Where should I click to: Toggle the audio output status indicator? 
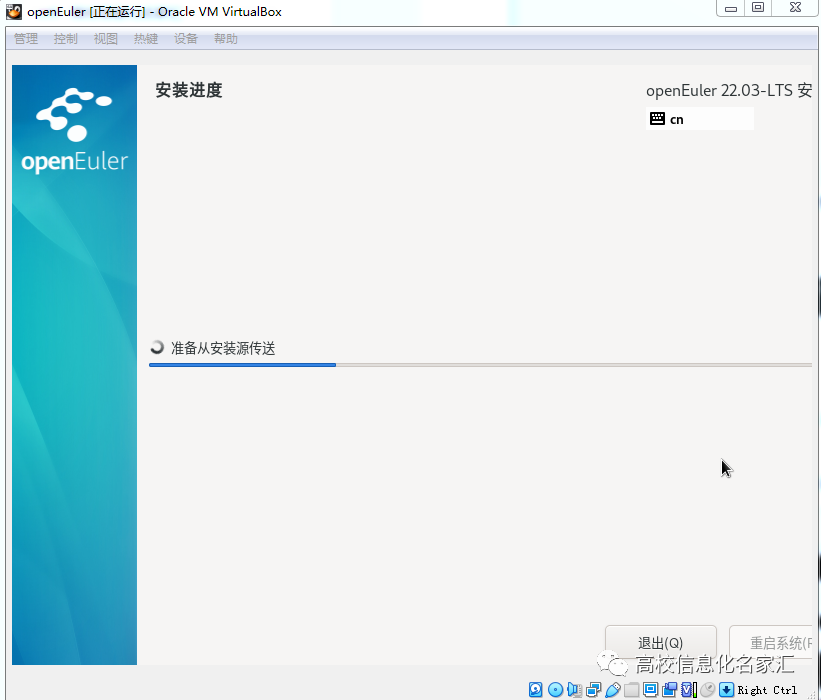(575, 689)
